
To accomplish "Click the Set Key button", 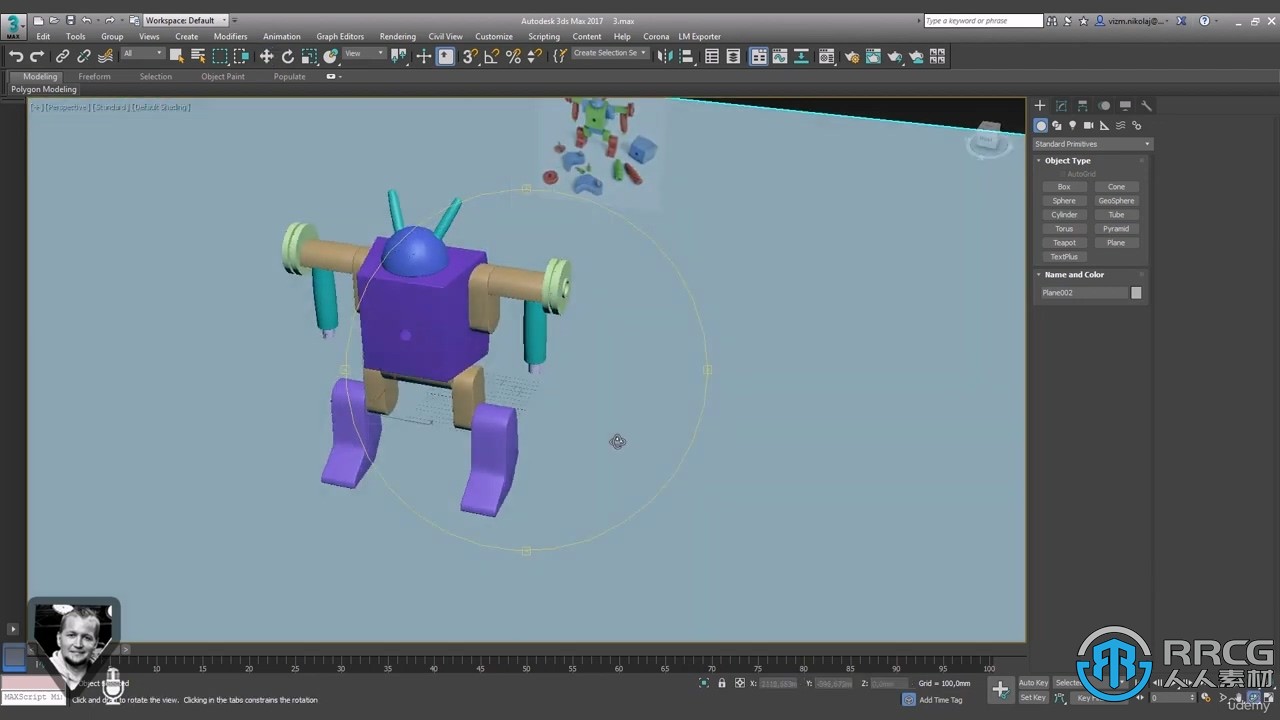I will click(x=1033, y=697).
